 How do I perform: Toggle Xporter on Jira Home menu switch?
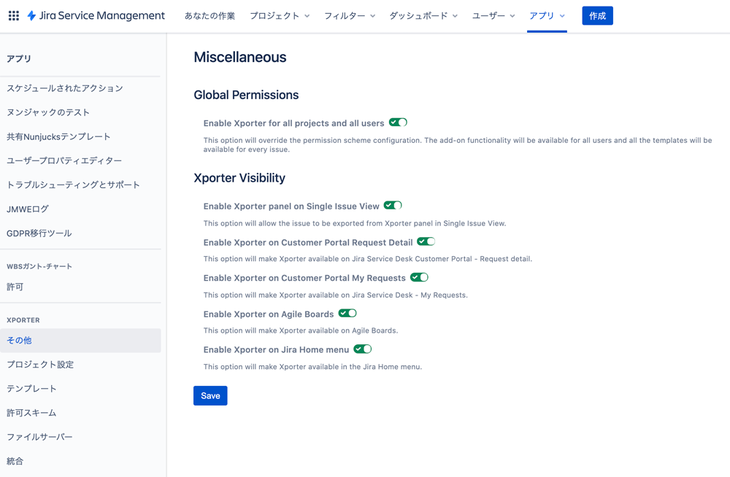coord(363,349)
